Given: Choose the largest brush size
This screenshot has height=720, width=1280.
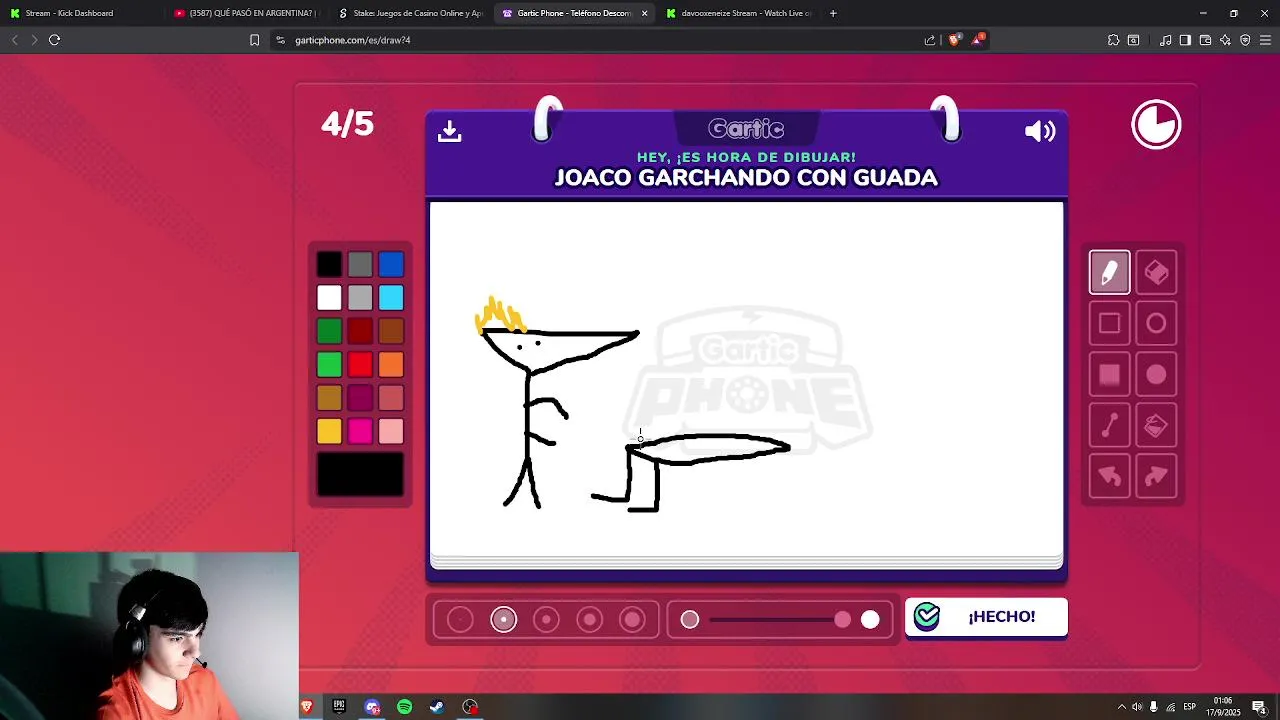Looking at the screenshot, I should point(632,620).
